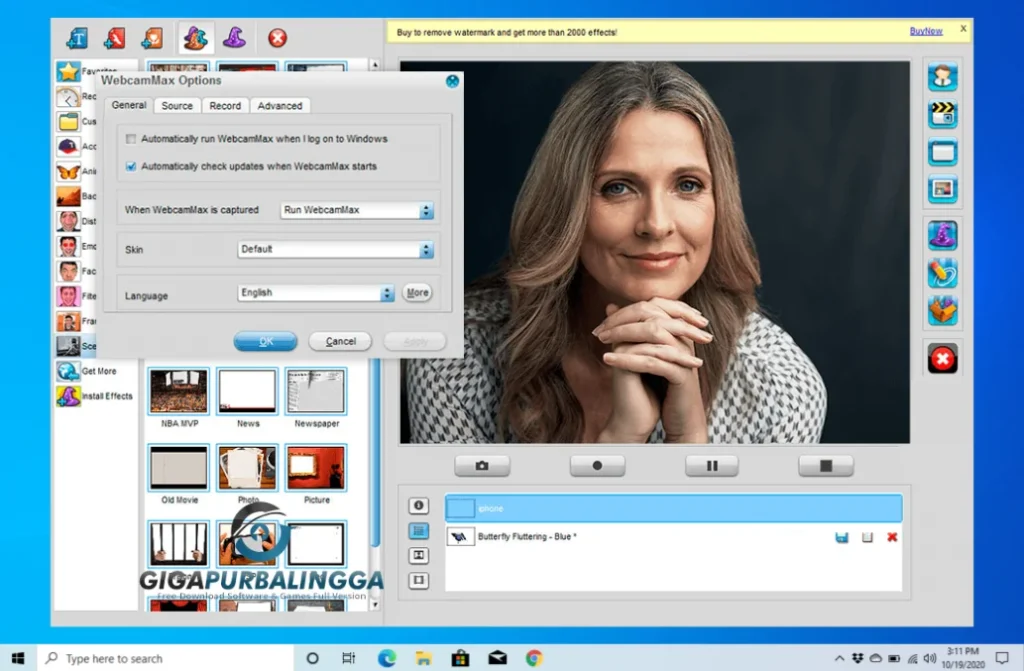Select the NBA MVP effect thumbnail

[178, 391]
